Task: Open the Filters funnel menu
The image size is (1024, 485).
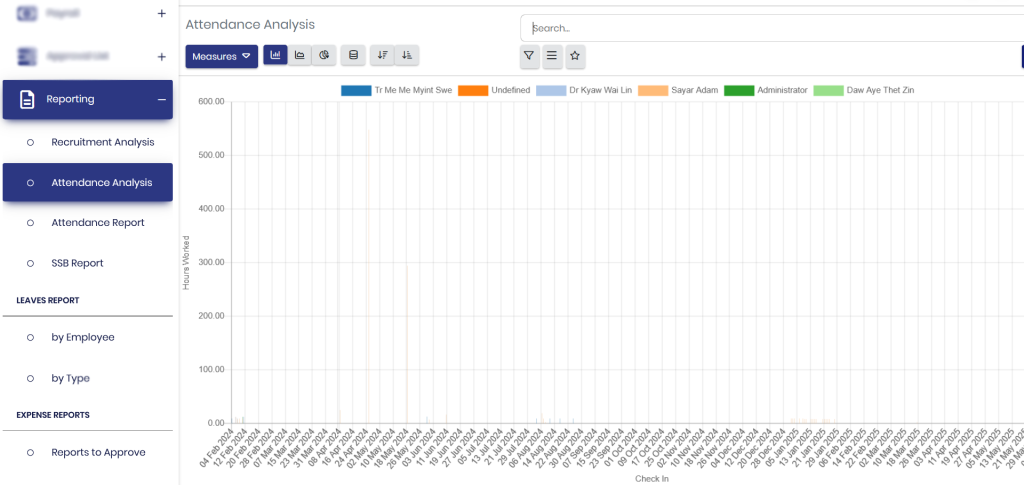Action: [530, 56]
